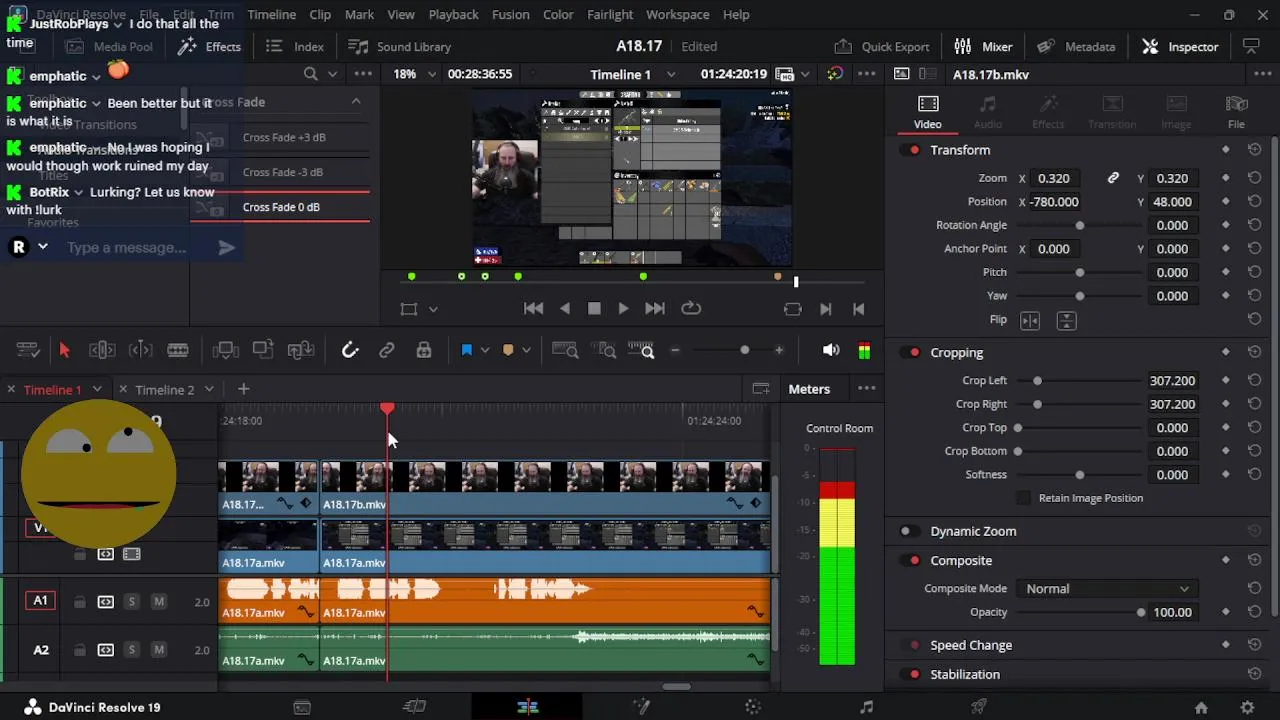This screenshot has width=1280, height=720.
Task: Click the Custom Zoom icon
Action: point(641,350)
